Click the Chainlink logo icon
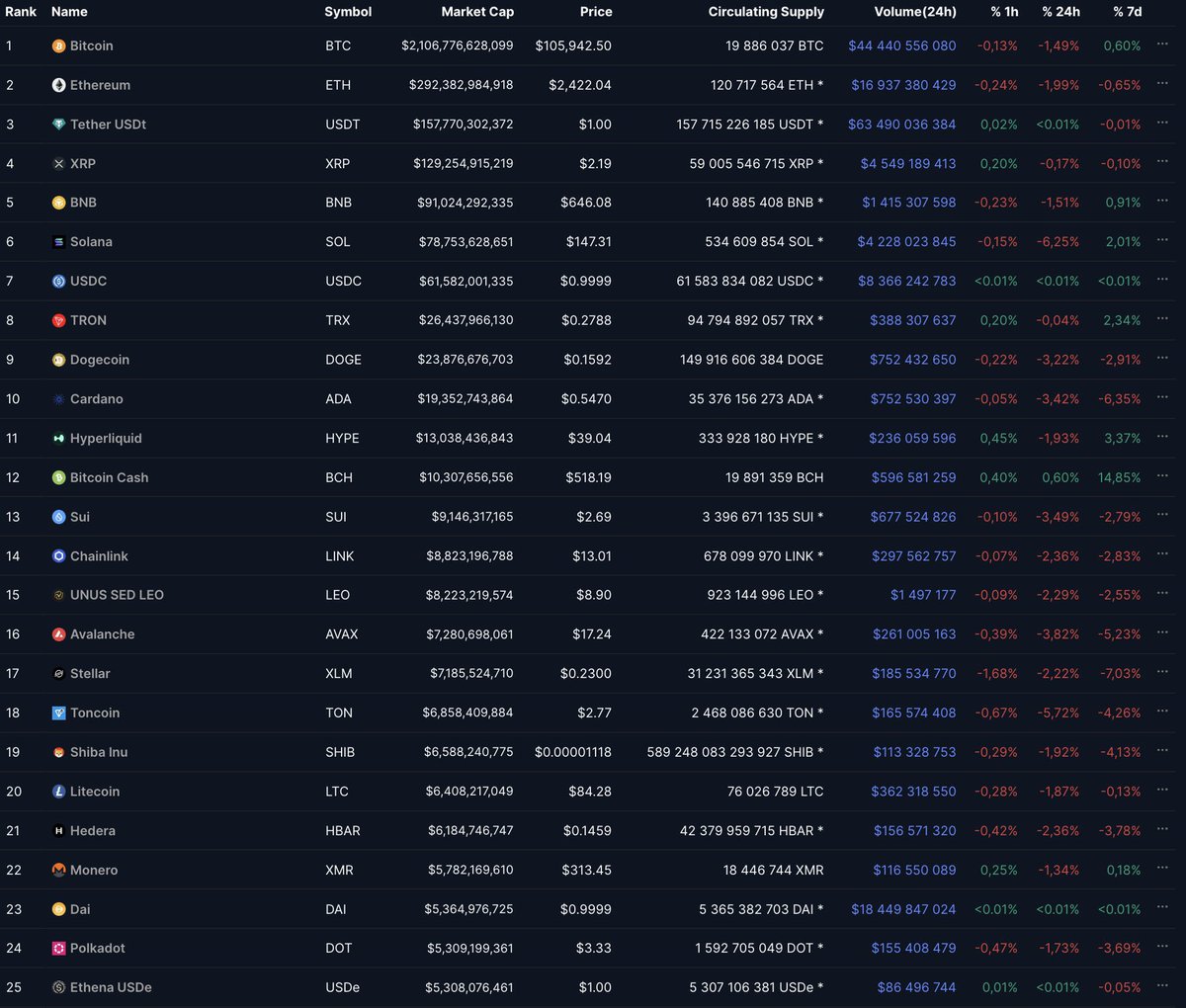Viewport: 1186px width, 1008px height. tap(58, 556)
